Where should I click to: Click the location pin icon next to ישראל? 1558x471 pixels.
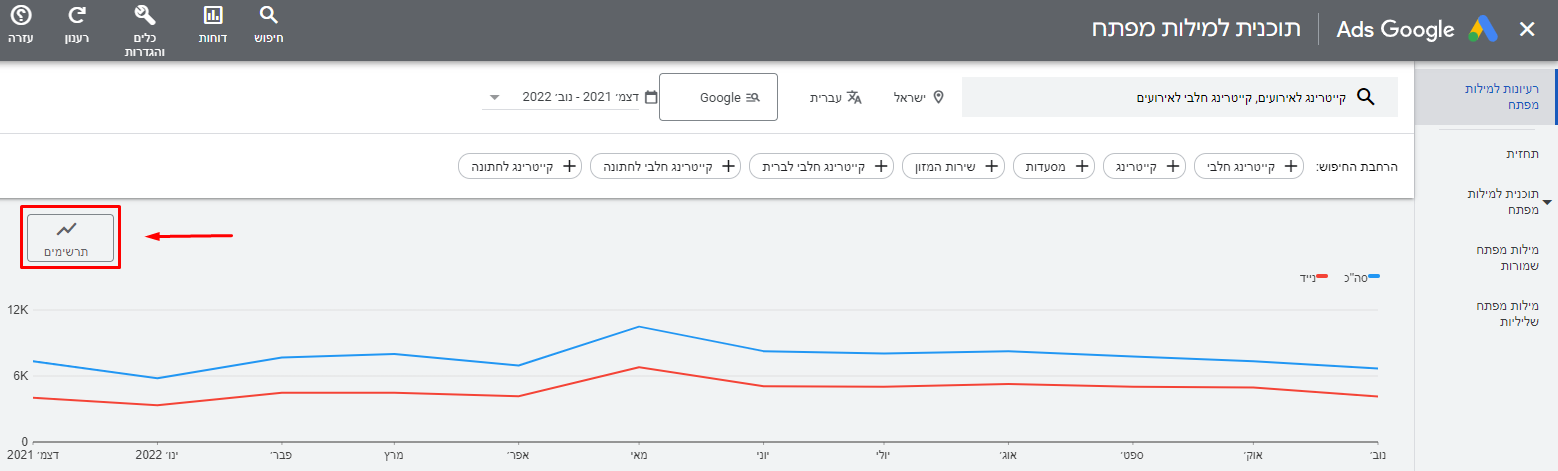pyautogui.click(x=937, y=97)
